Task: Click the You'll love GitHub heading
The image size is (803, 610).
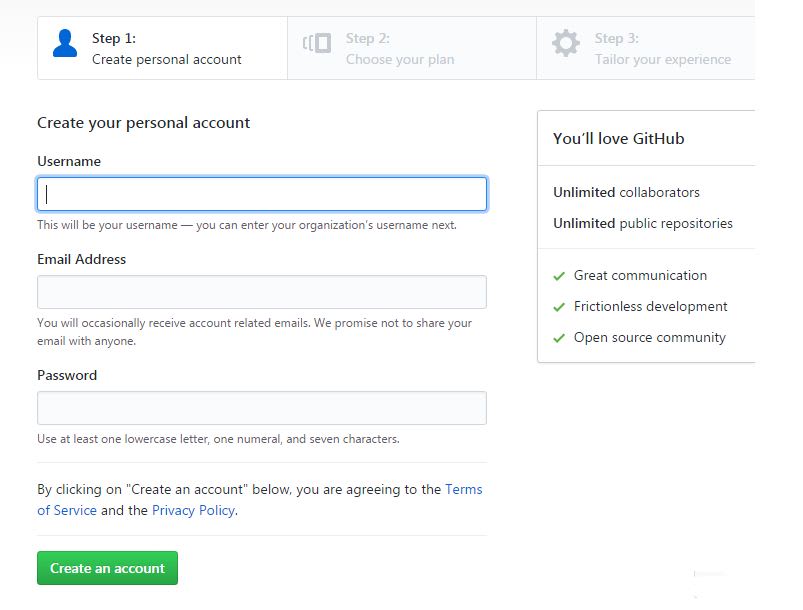Action: [619, 139]
